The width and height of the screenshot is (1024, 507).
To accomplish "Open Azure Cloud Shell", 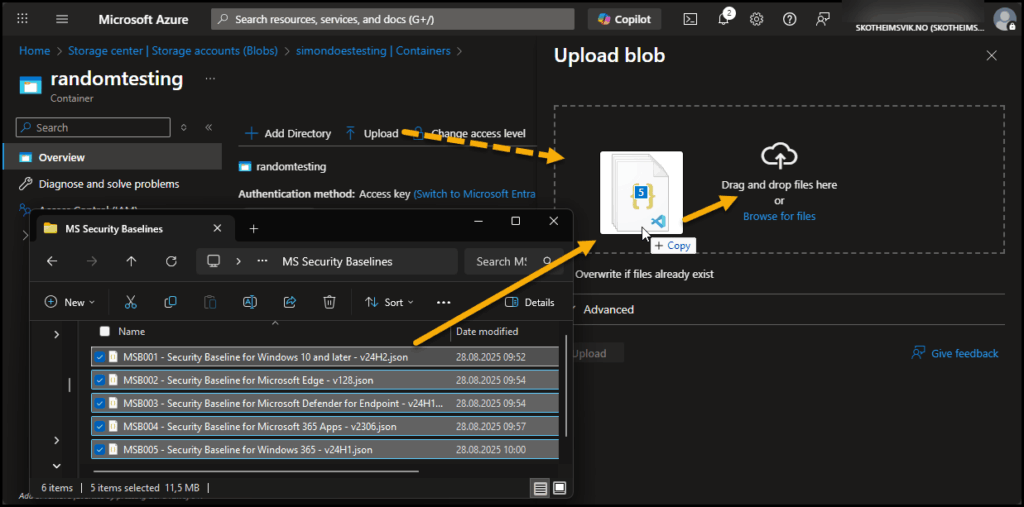I will click(690, 19).
